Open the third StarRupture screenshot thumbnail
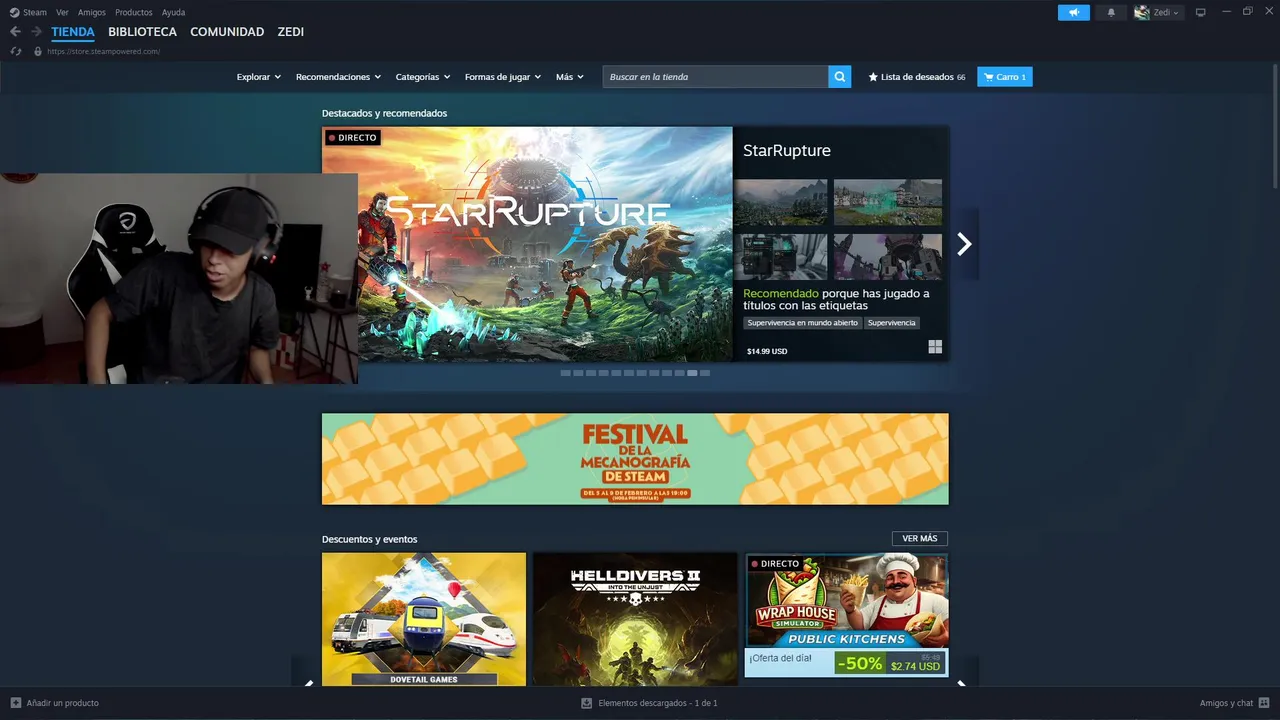The height and width of the screenshot is (720, 1280). click(781, 257)
